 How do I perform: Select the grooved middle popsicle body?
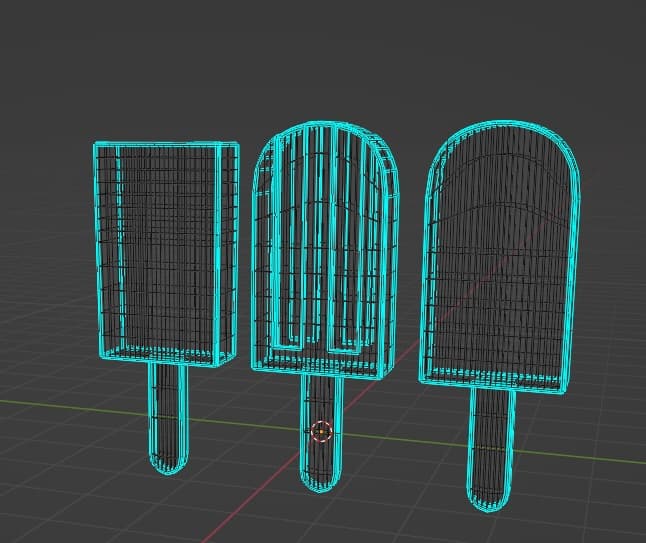coord(325,250)
